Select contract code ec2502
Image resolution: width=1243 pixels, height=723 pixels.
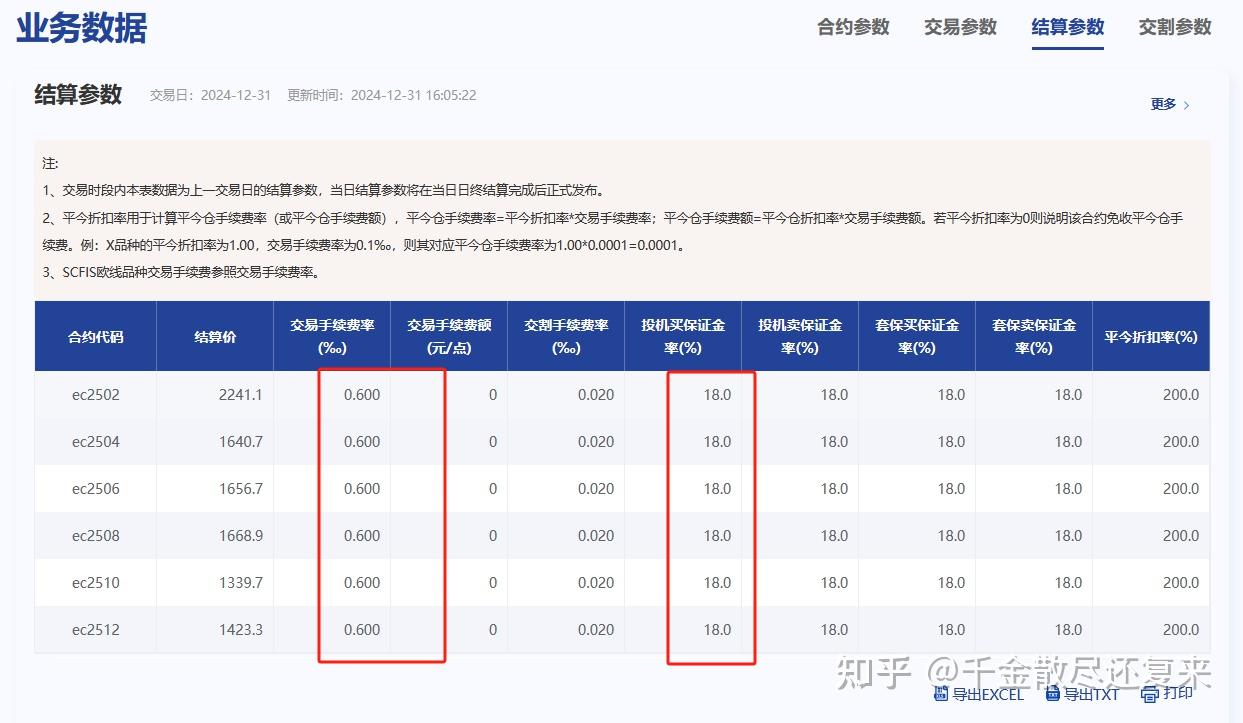(x=96, y=395)
